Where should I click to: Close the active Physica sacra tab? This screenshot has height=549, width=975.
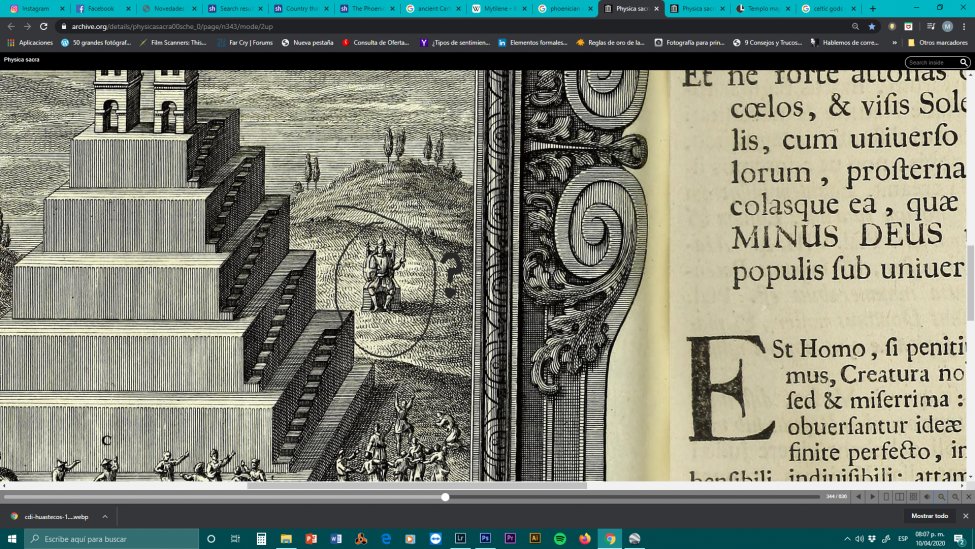[x=656, y=9]
